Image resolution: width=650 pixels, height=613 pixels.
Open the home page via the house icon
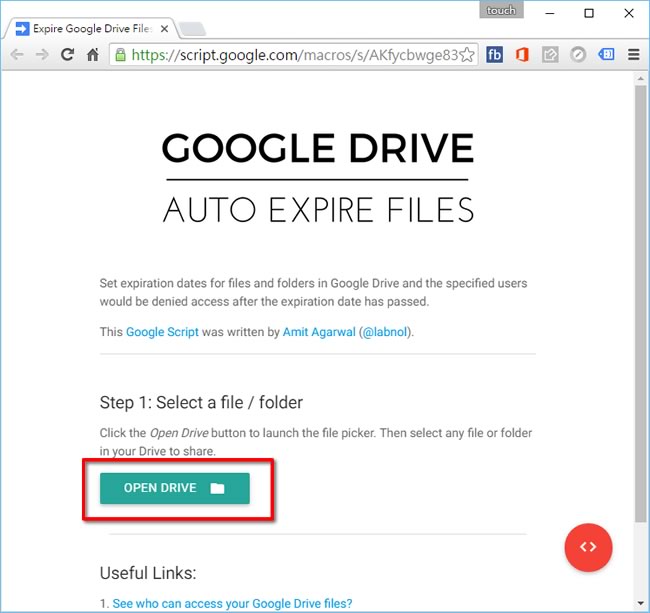[x=92, y=54]
